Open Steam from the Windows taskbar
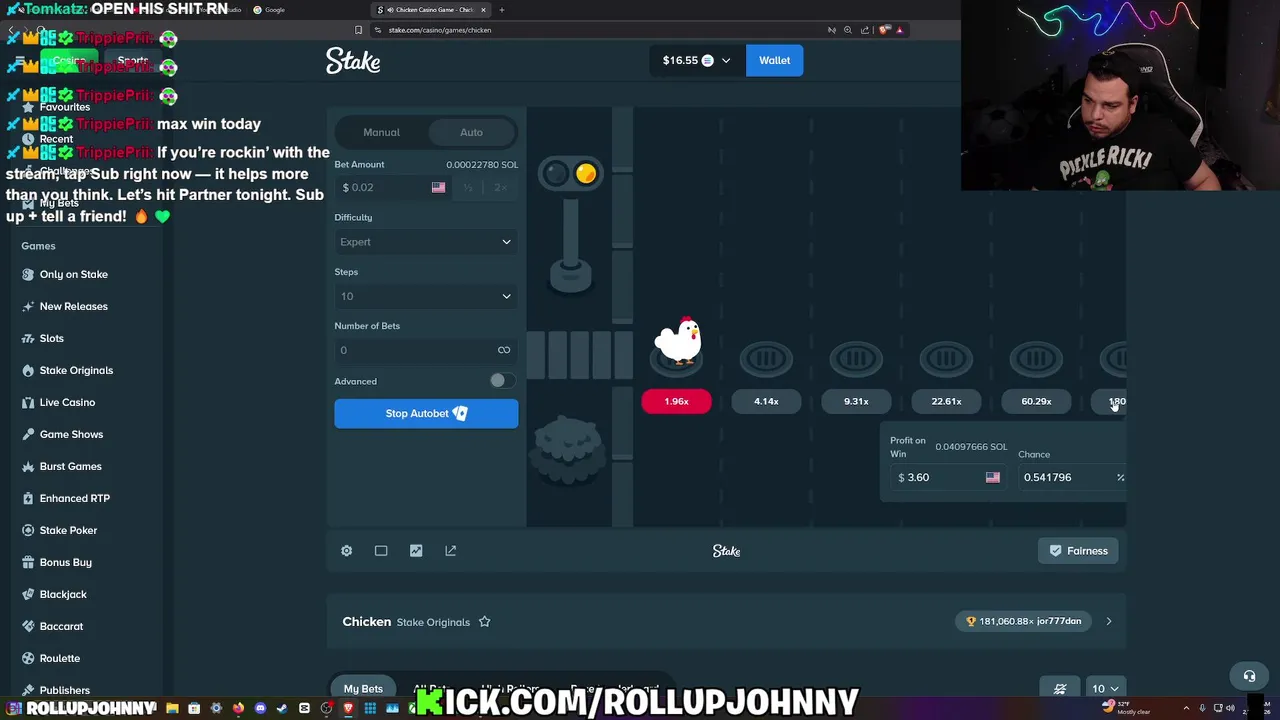 coord(282,708)
